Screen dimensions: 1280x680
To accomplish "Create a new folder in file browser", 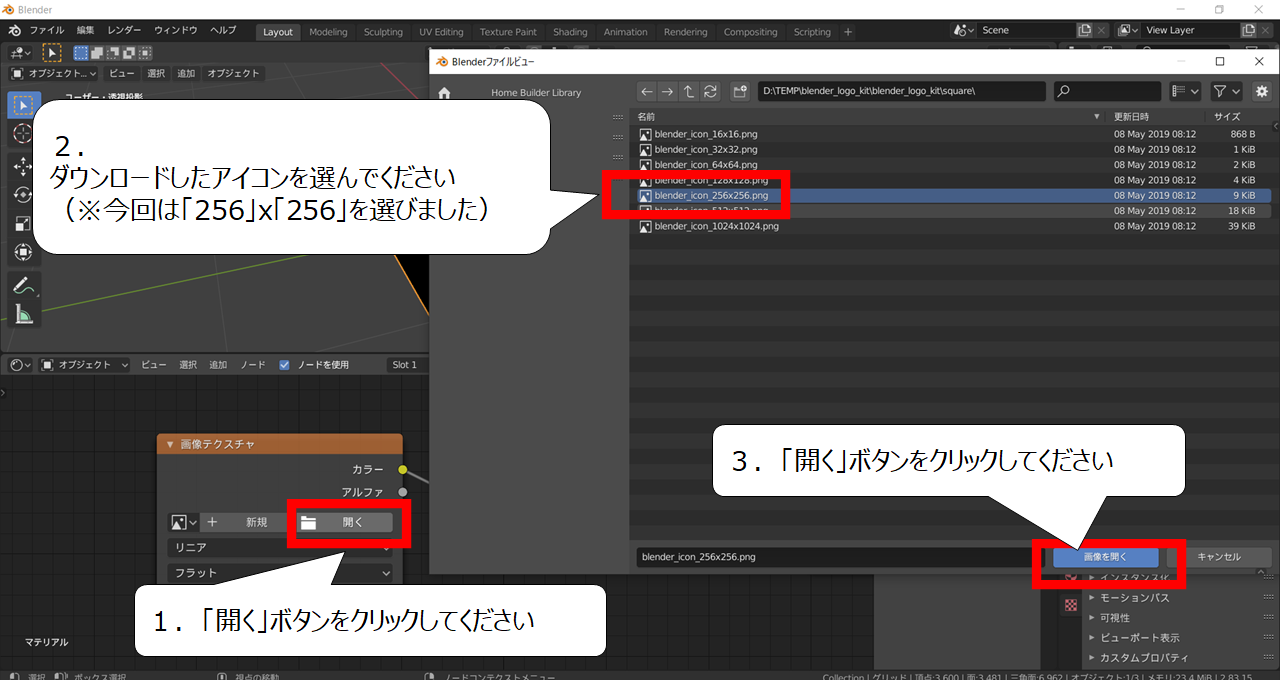I will (740, 91).
